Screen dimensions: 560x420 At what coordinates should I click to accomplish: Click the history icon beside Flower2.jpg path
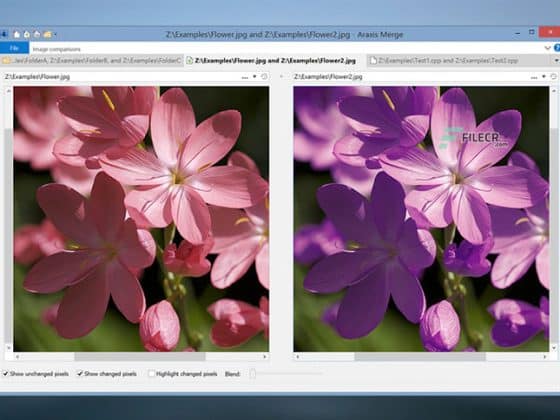553,77
